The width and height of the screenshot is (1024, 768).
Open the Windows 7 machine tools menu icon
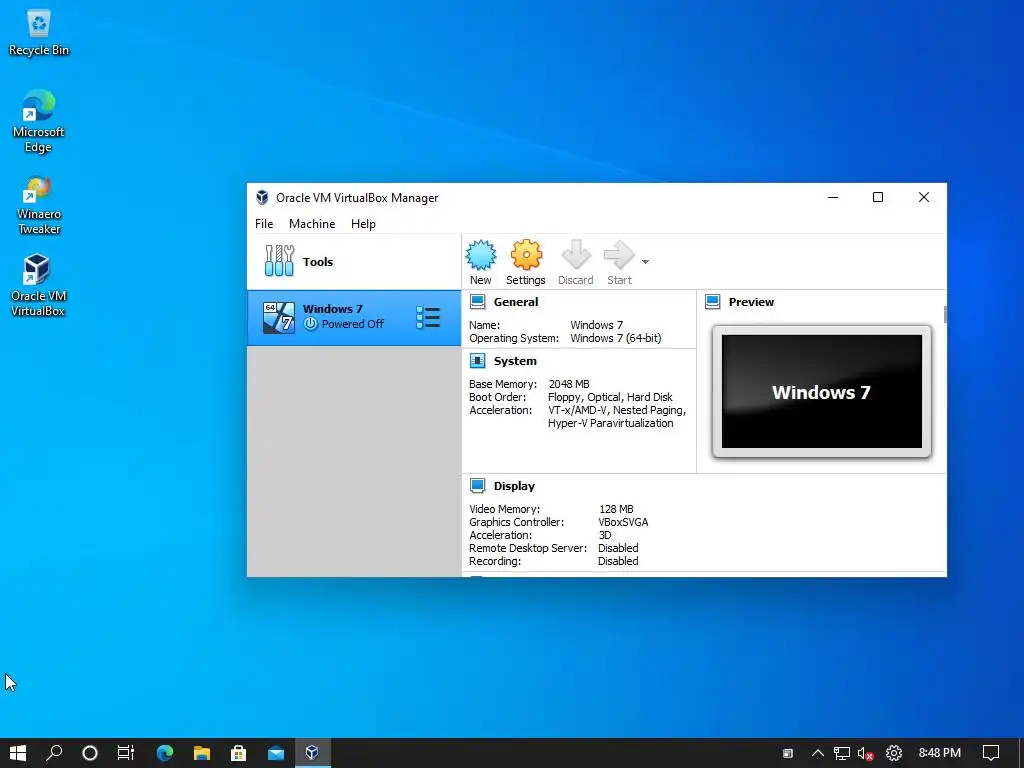[x=428, y=317]
